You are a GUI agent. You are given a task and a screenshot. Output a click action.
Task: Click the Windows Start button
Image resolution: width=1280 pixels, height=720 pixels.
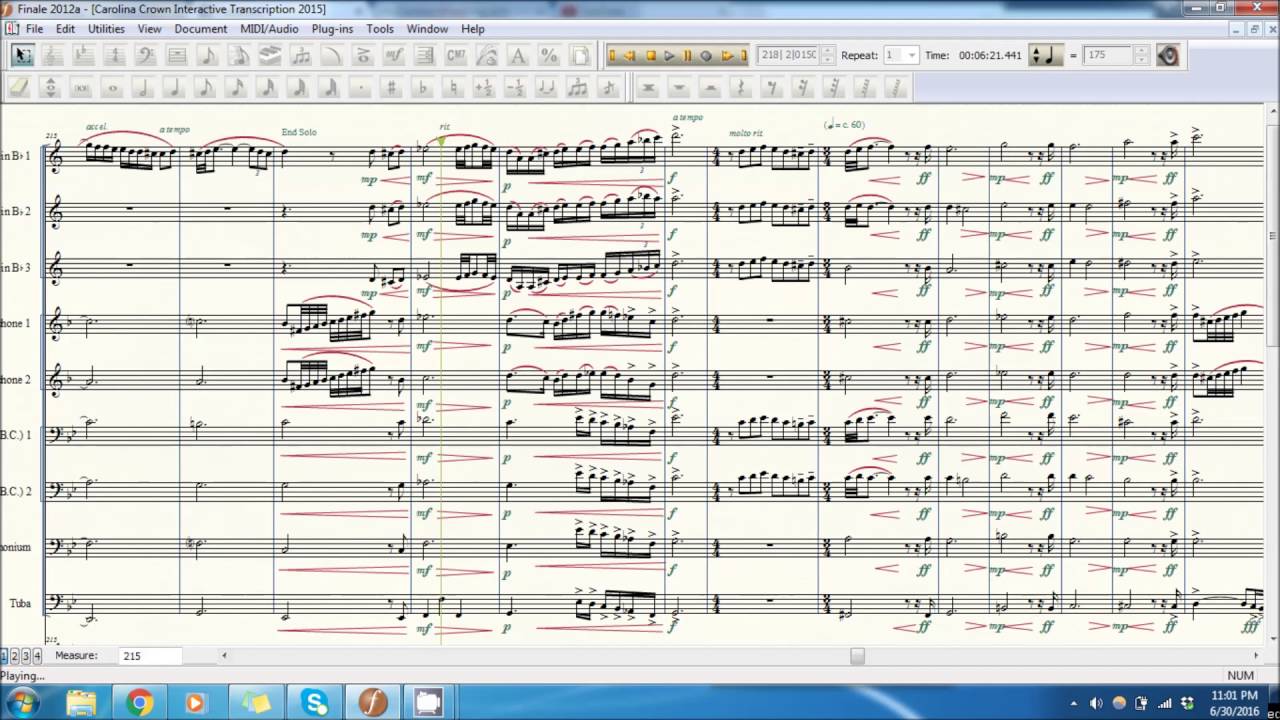[x=22, y=703]
